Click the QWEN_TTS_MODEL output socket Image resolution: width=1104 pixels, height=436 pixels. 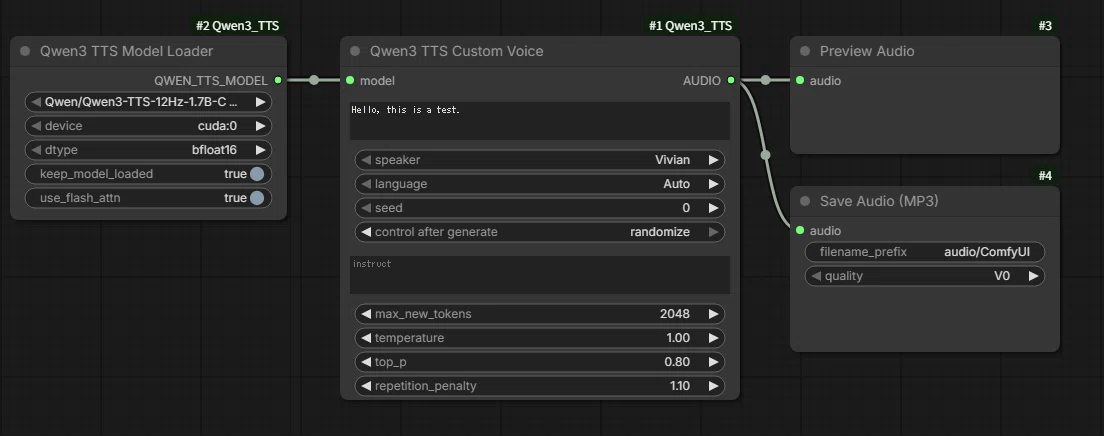pos(278,80)
